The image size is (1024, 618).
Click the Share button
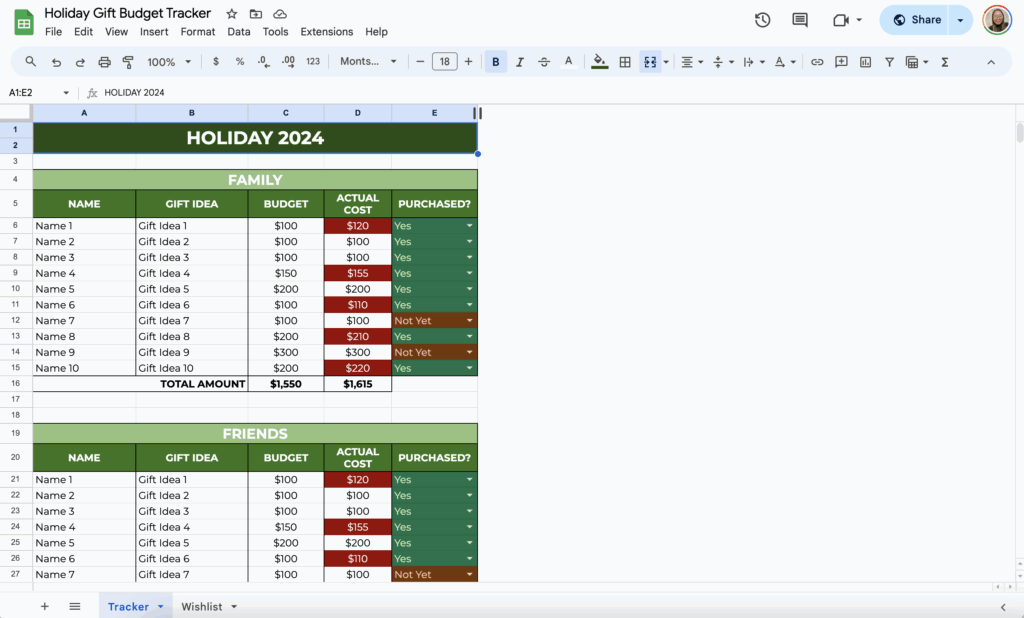point(919,19)
